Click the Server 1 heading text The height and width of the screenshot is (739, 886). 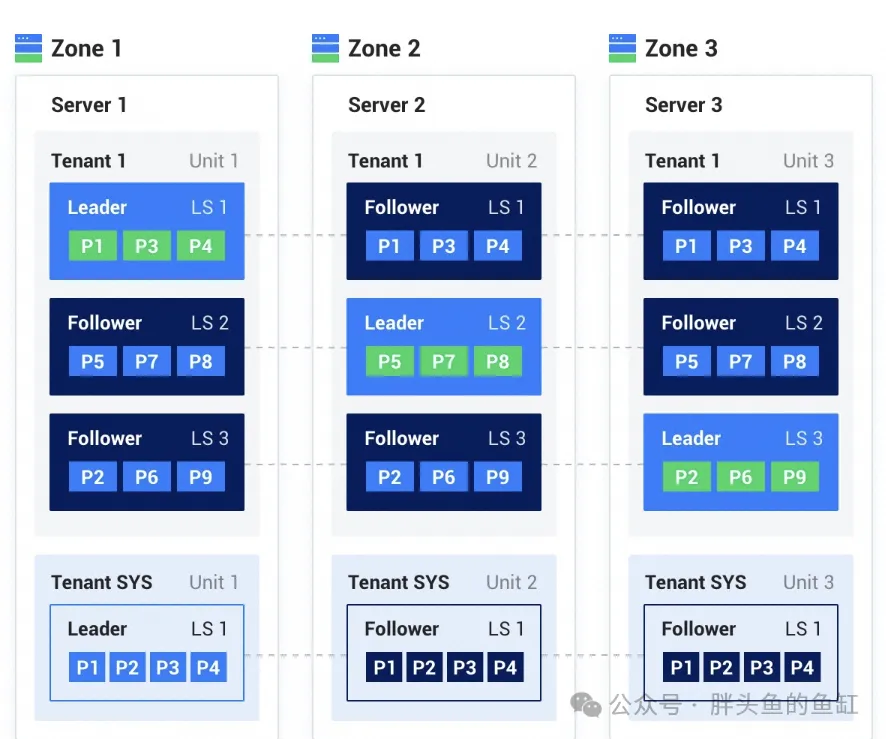tap(89, 105)
